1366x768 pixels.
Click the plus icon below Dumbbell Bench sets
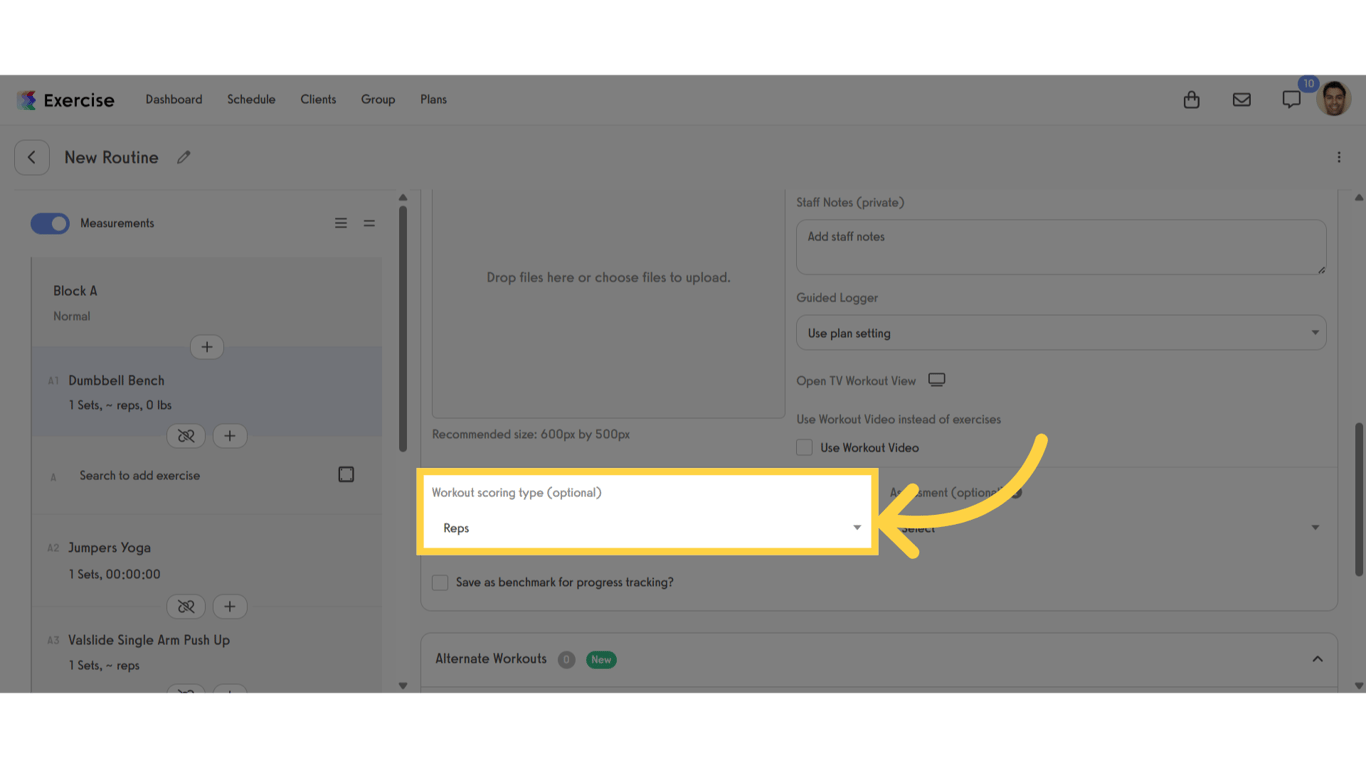coord(230,435)
